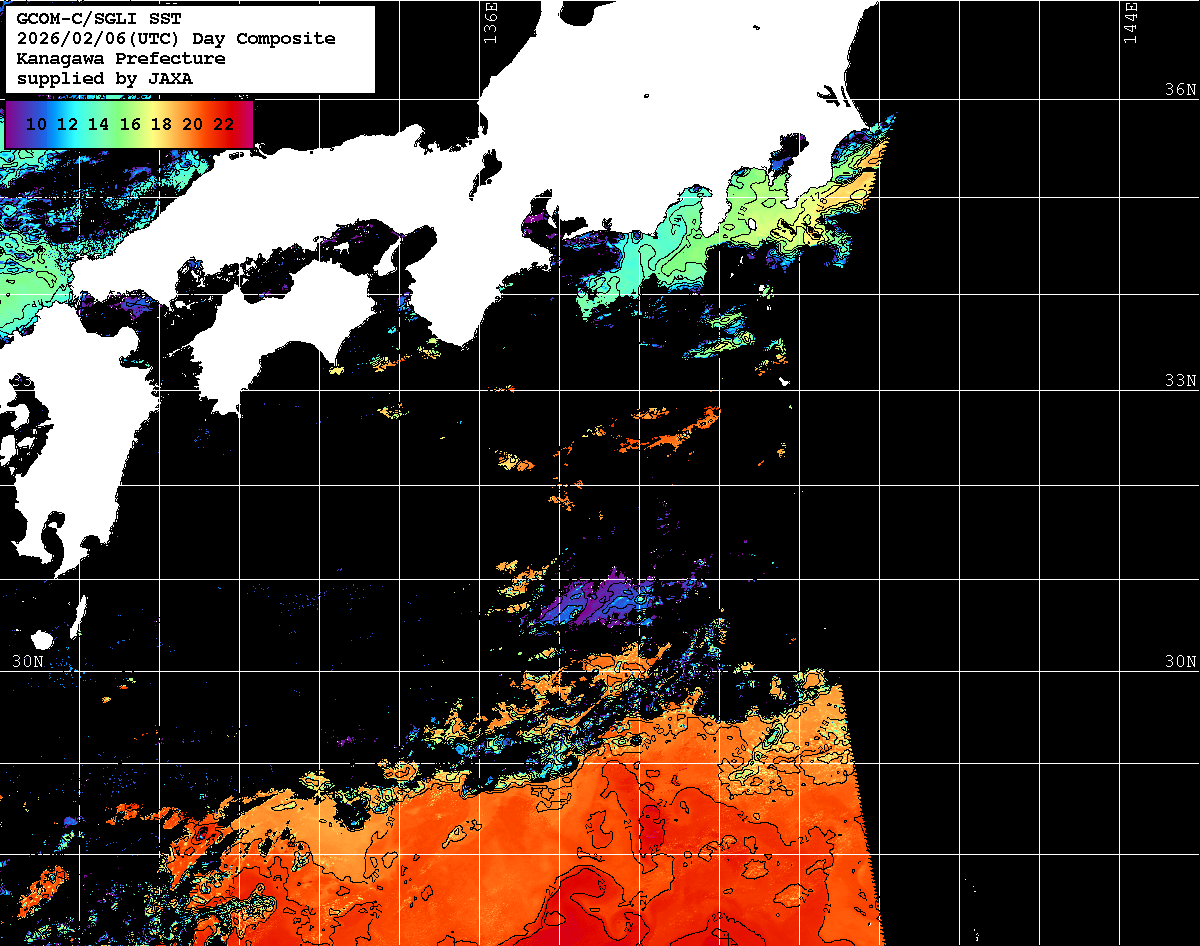The width and height of the screenshot is (1200, 946).
Task: Click the 30N label on the left edge
Action: (x=27, y=662)
